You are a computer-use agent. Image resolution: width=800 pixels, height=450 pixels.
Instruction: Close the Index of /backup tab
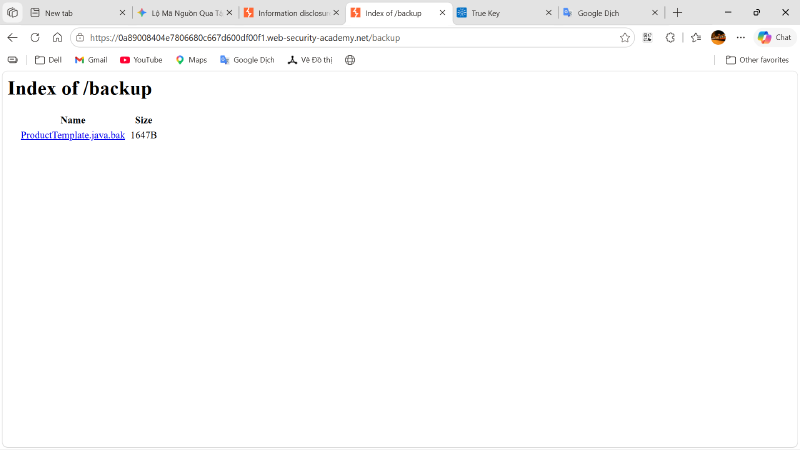click(442, 13)
